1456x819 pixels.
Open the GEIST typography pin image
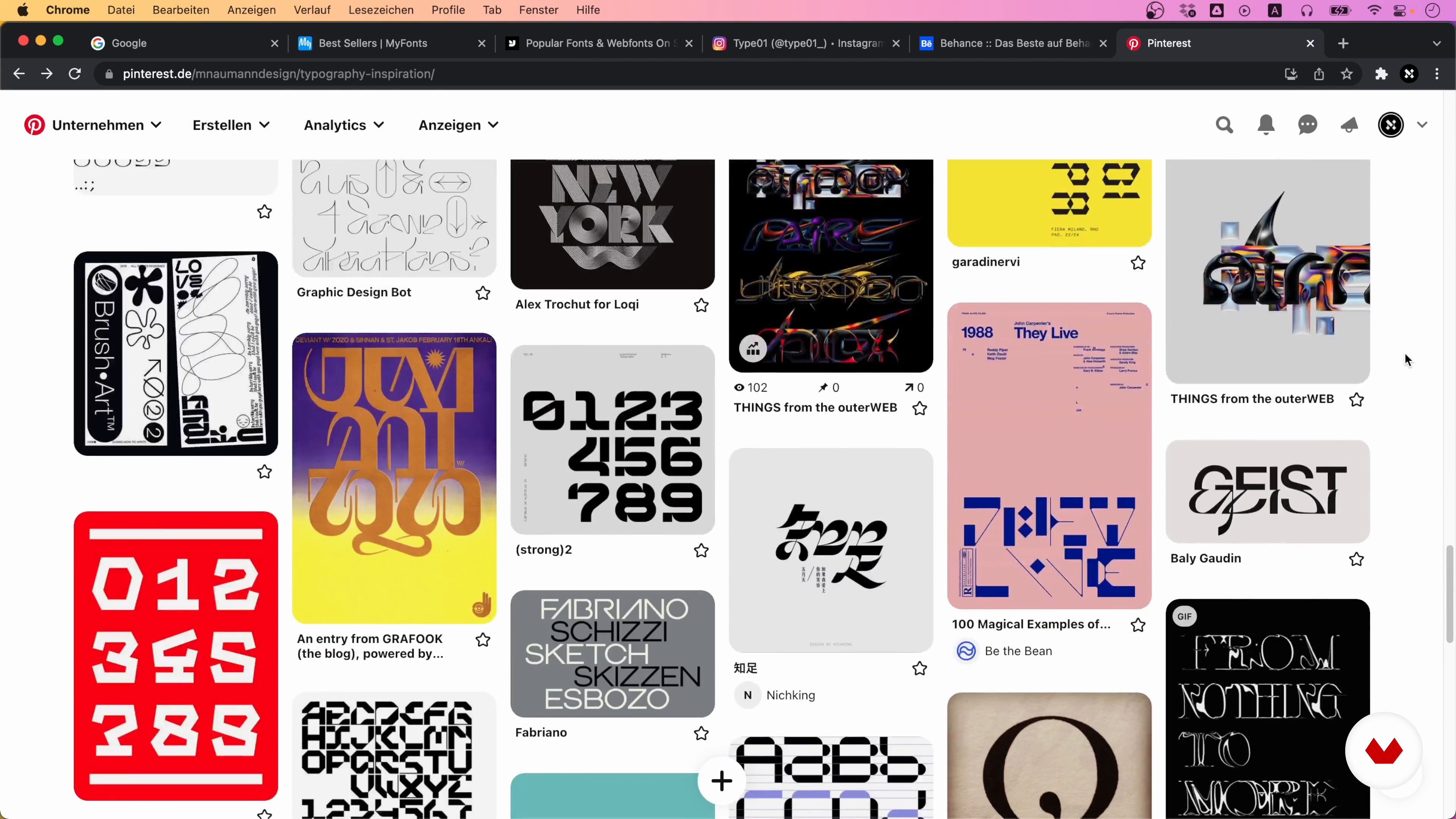tap(1267, 492)
